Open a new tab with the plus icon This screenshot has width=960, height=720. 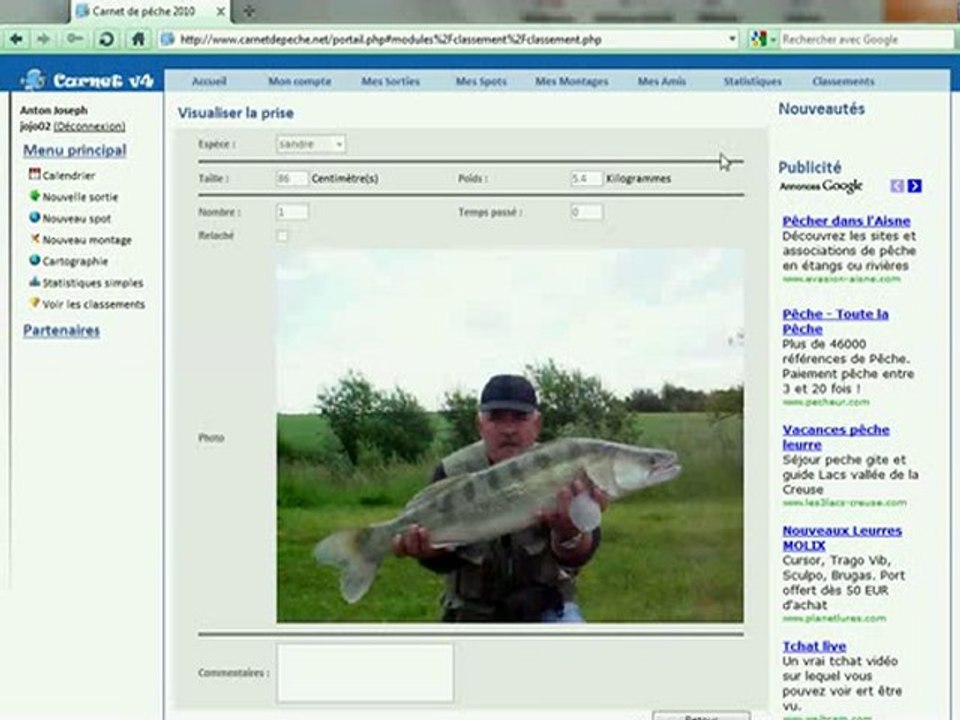point(249,11)
